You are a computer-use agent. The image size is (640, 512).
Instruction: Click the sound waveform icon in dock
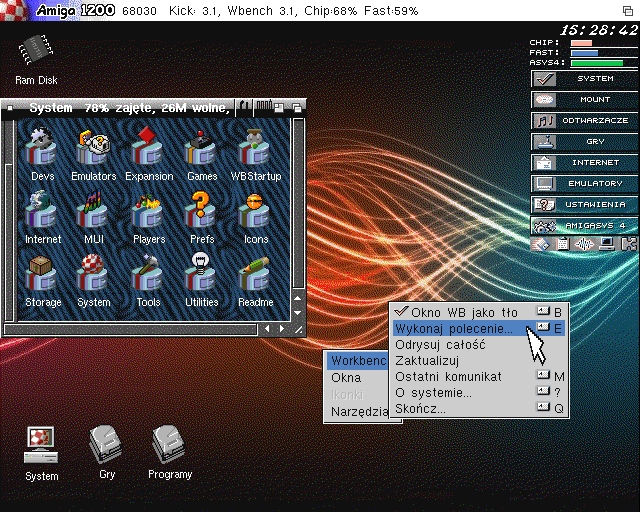pyautogui.click(x=584, y=244)
